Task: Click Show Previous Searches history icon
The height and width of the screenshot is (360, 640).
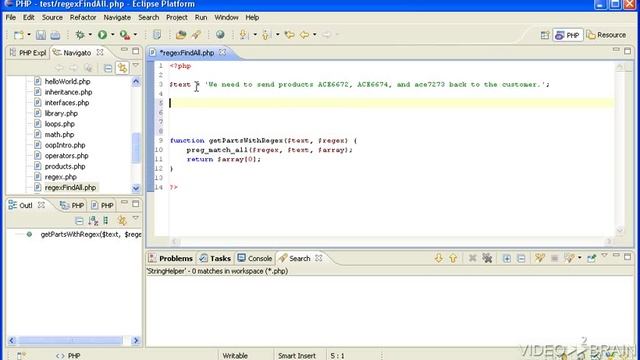Action: click(569, 258)
